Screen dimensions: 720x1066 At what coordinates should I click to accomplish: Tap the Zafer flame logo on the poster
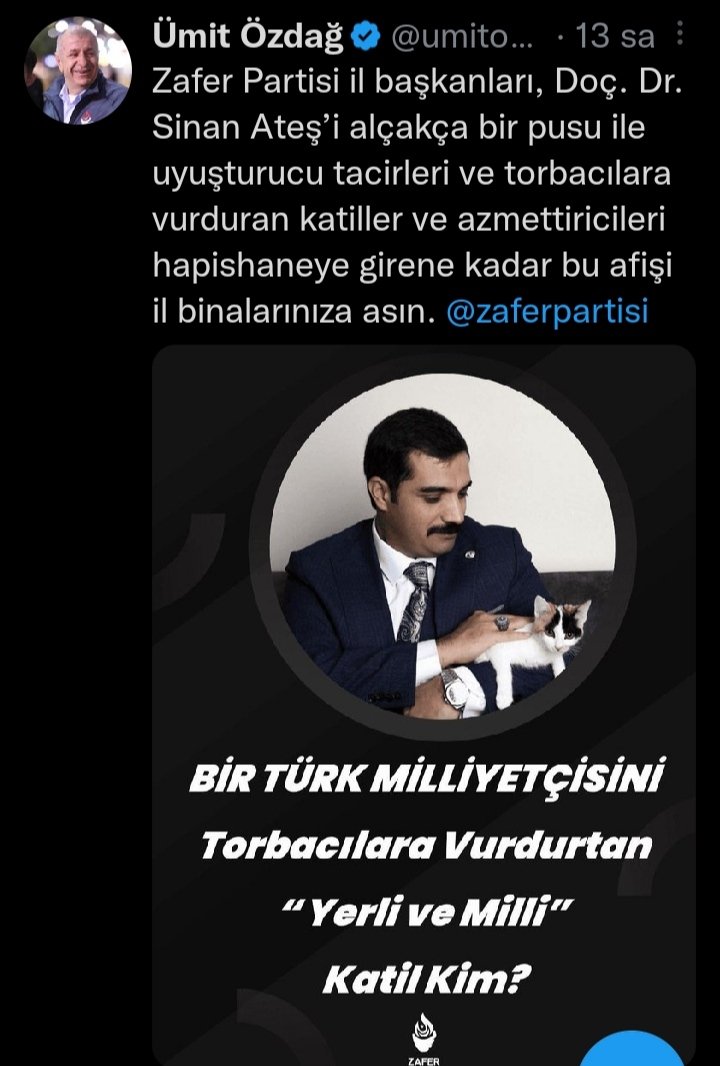424,1038
